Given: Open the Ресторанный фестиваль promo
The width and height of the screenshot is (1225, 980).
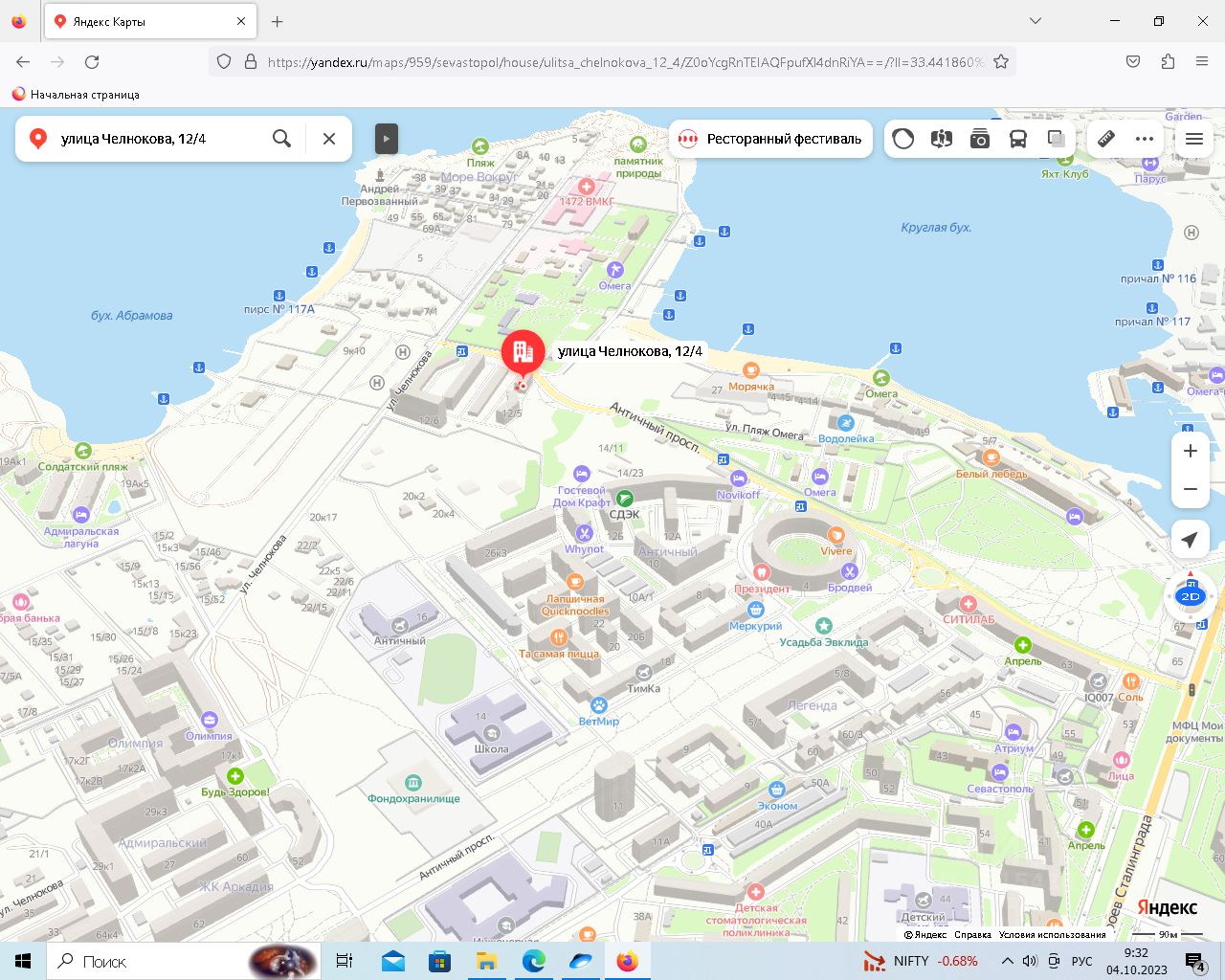Looking at the screenshot, I should click(770, 139).
